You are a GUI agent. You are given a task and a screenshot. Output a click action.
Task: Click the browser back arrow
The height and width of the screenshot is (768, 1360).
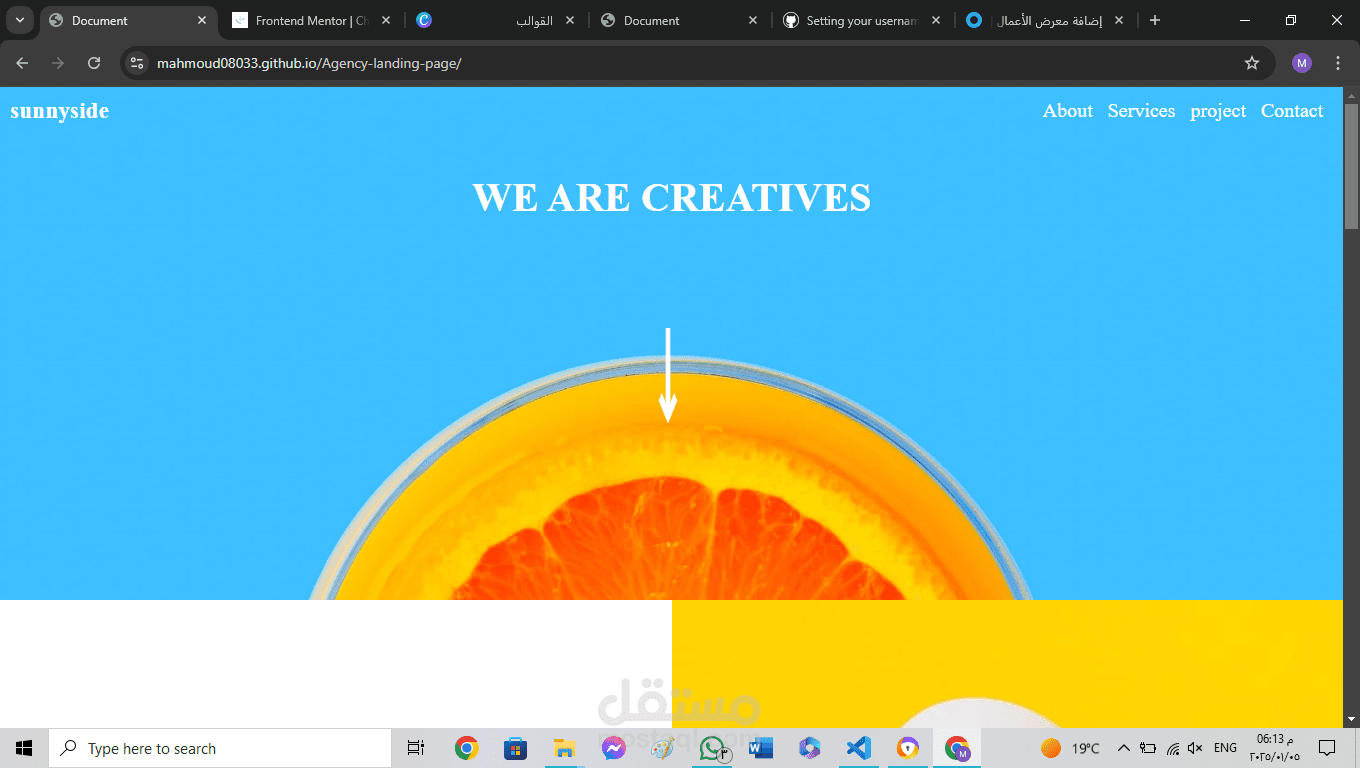click(x=22, y=63)
